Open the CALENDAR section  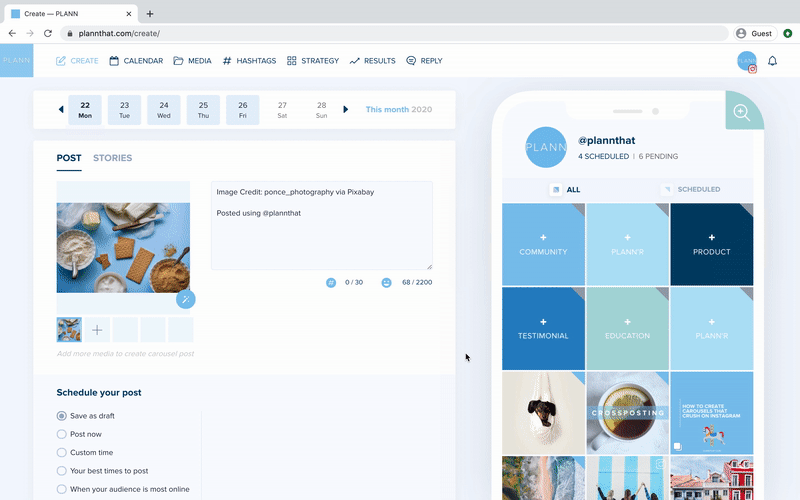136,61
